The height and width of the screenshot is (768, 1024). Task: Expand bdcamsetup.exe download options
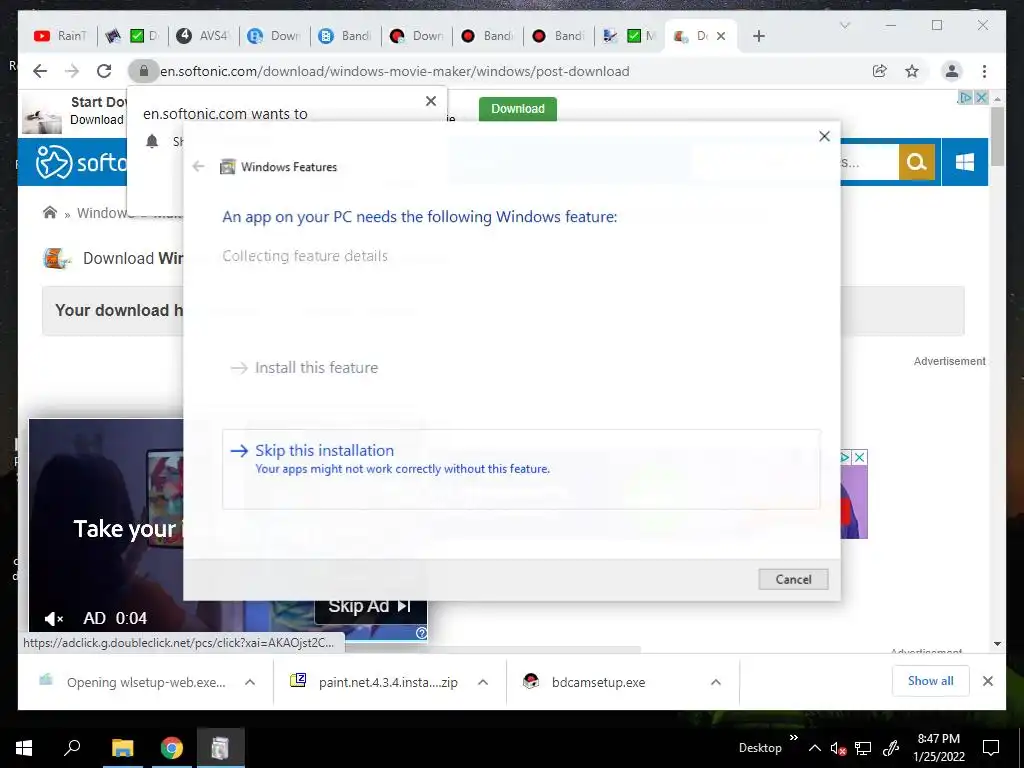pyautogui.click(x=716, y=682)
